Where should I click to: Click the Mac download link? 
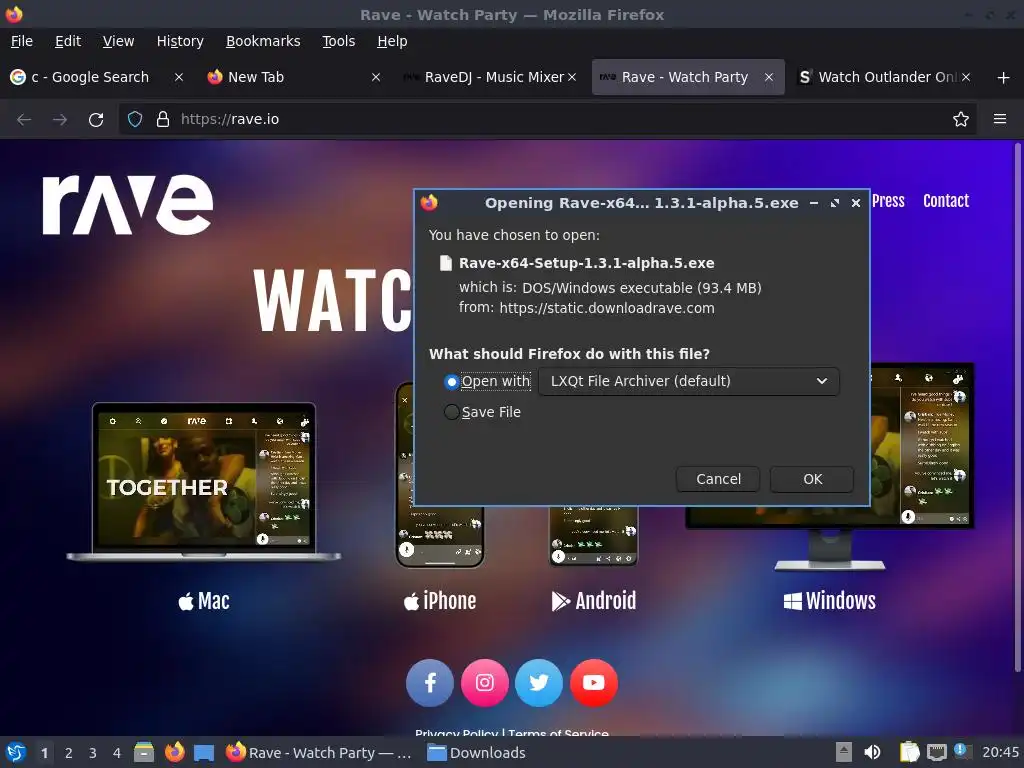(204, 601)
